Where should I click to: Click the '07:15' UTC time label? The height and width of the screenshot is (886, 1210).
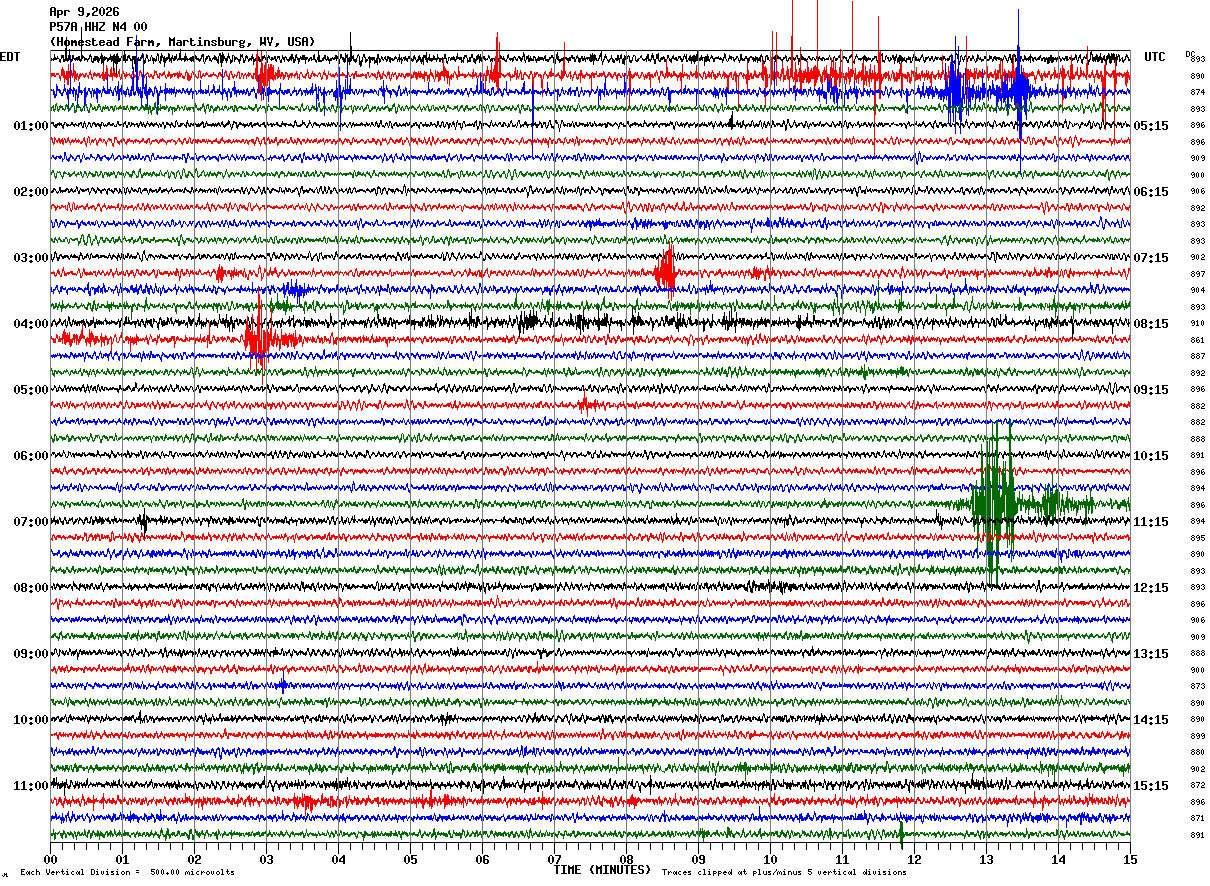tap(1151, 258)
